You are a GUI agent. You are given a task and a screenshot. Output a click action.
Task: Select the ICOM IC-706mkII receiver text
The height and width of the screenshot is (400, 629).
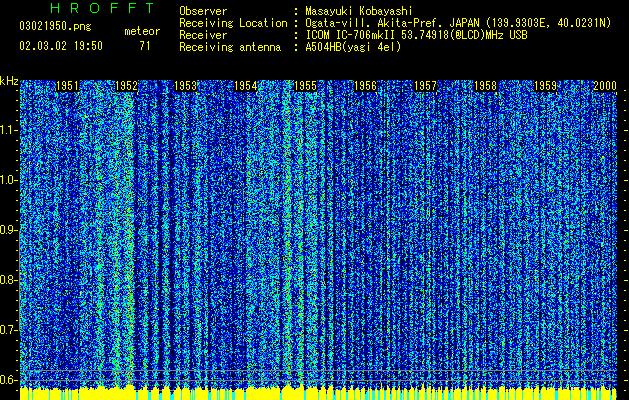(x=416, y=35)
